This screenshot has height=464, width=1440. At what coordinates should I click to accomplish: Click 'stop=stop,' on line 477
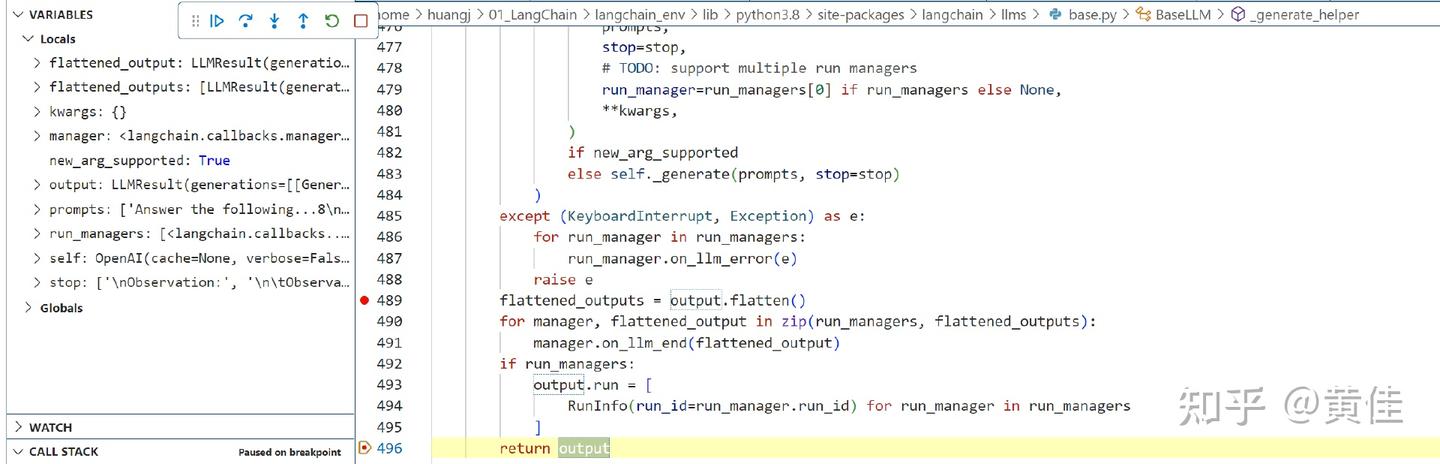tap(644, 48)
